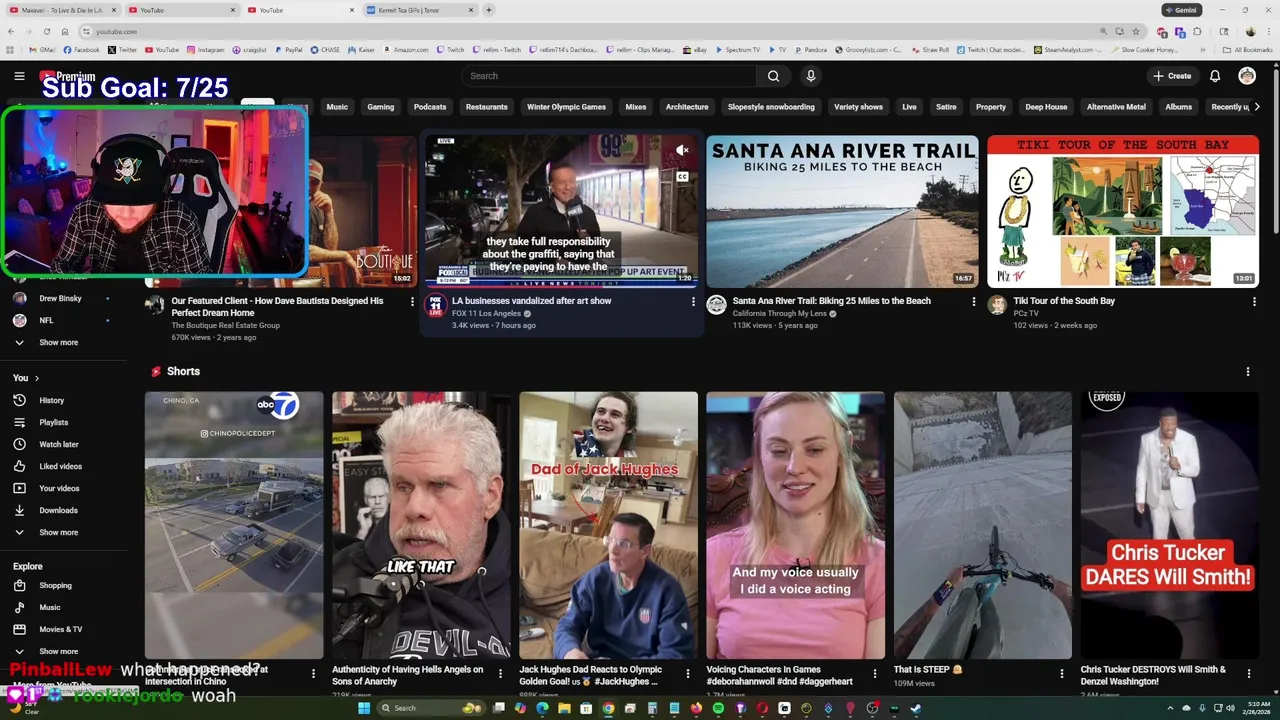
Task: Open the Gemini button in Chrome
Action: pyautogui.click(x=1181, y=10)
